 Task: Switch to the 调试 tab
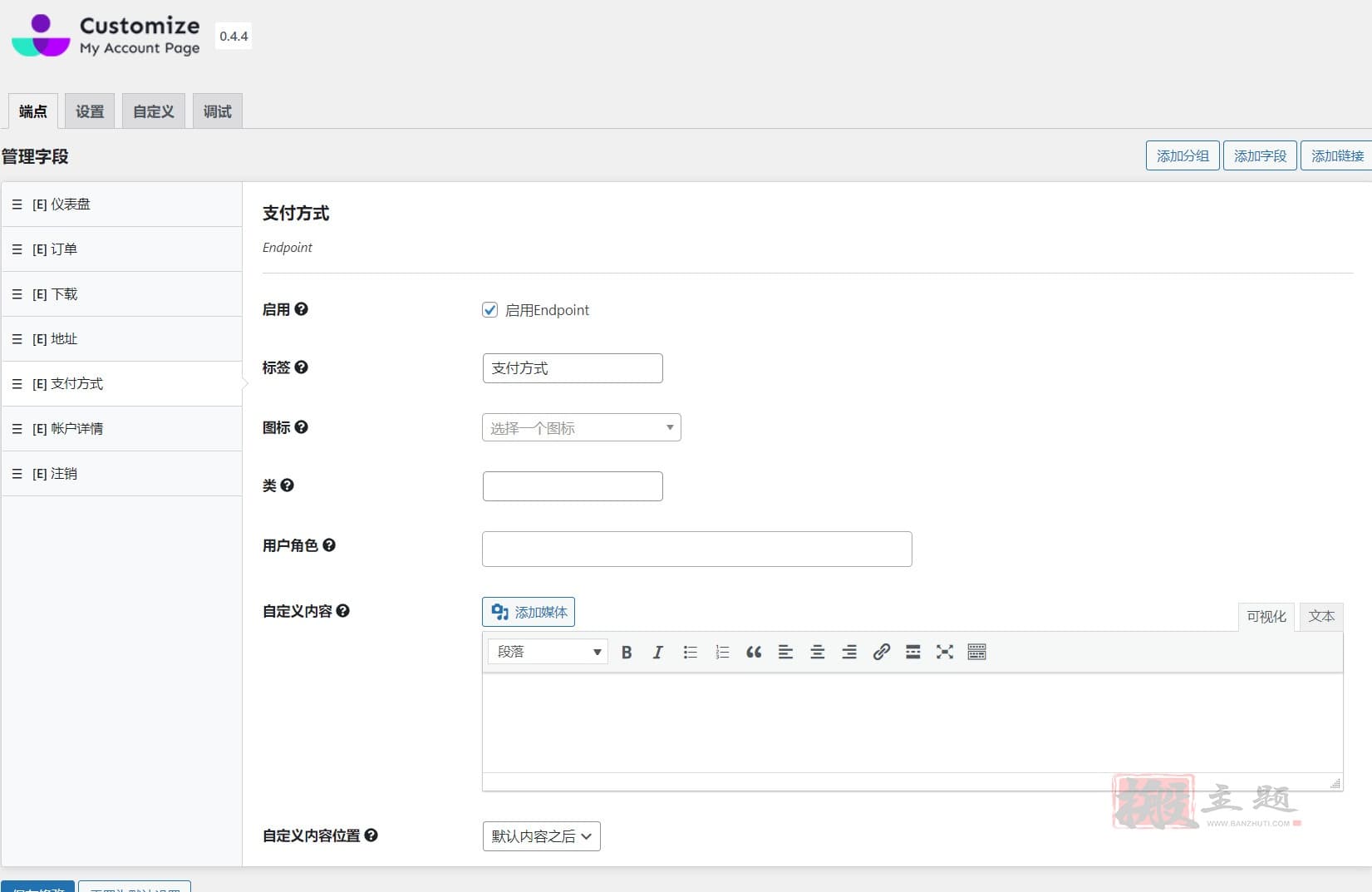(218, 111)
